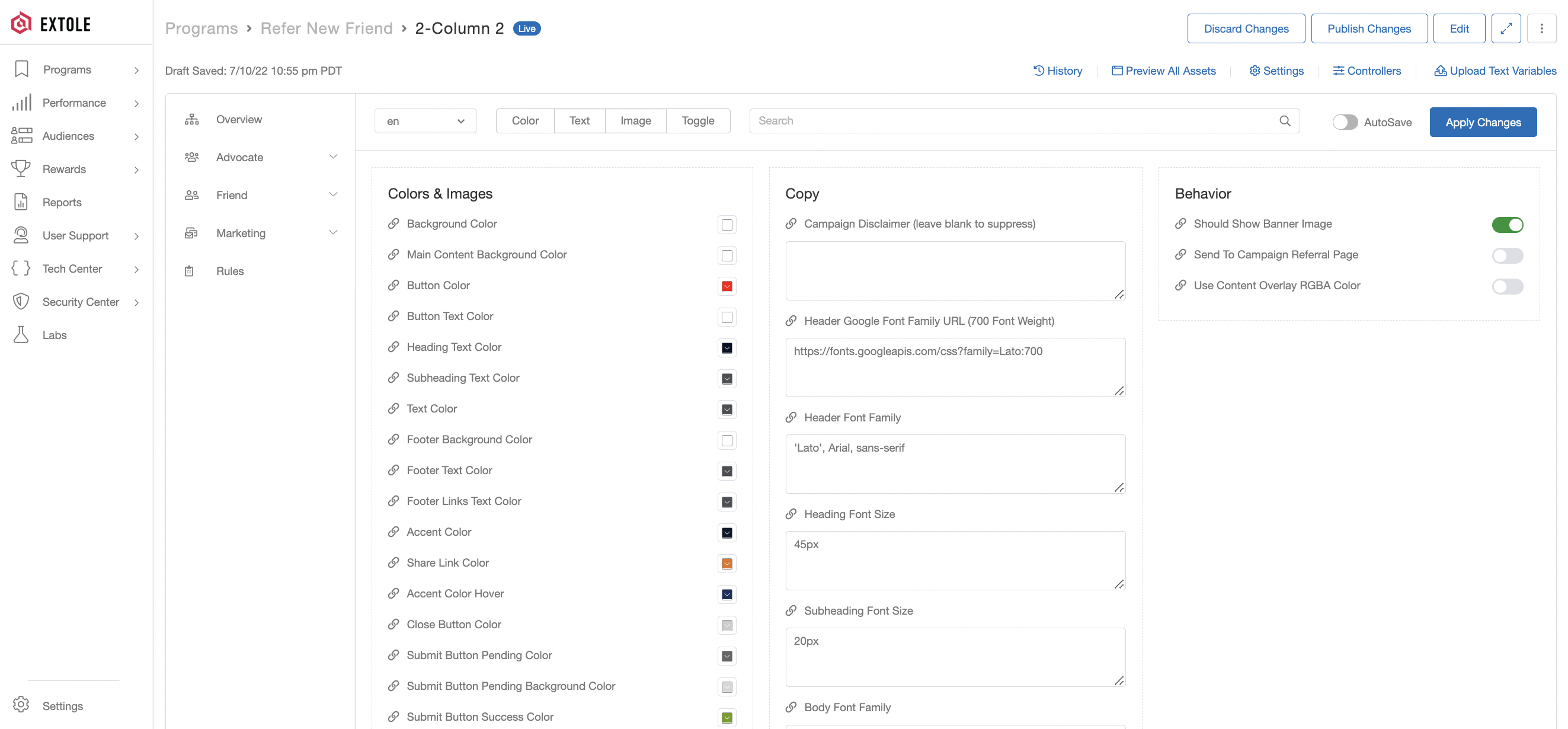Go to Refer New Friend breadcrumb
Viewport: 1568px width, 729px height.
pyautogui.click(x=327, y=28)
